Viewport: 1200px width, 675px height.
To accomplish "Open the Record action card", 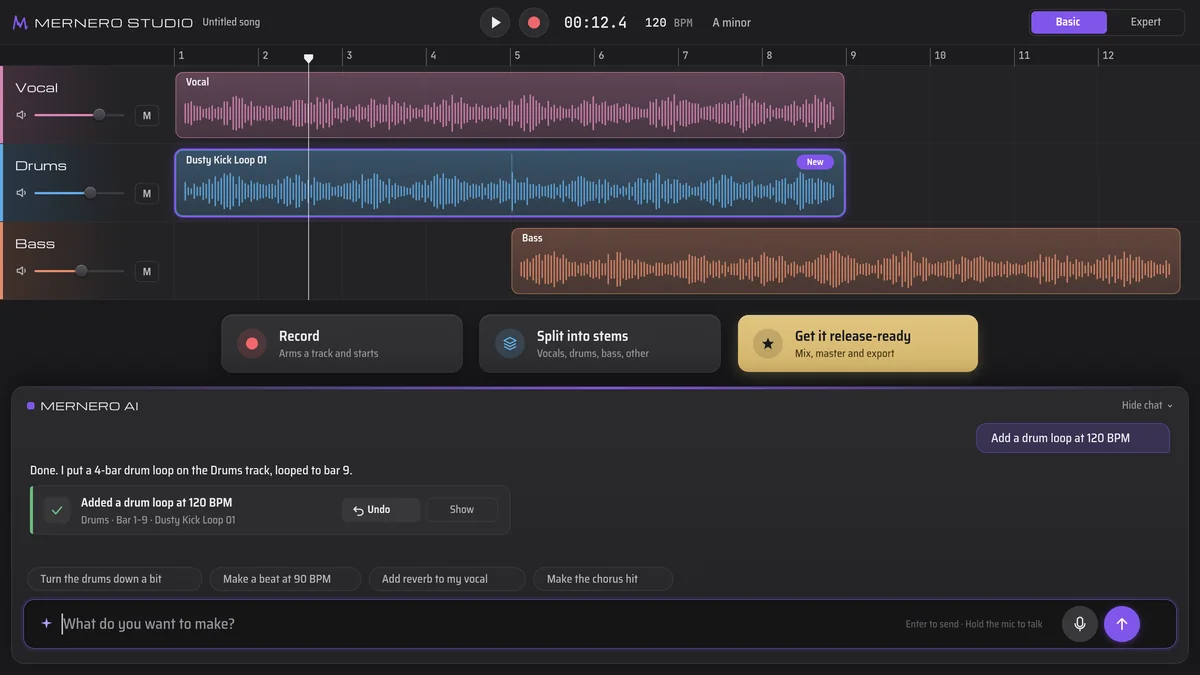I will coord(342,344).
